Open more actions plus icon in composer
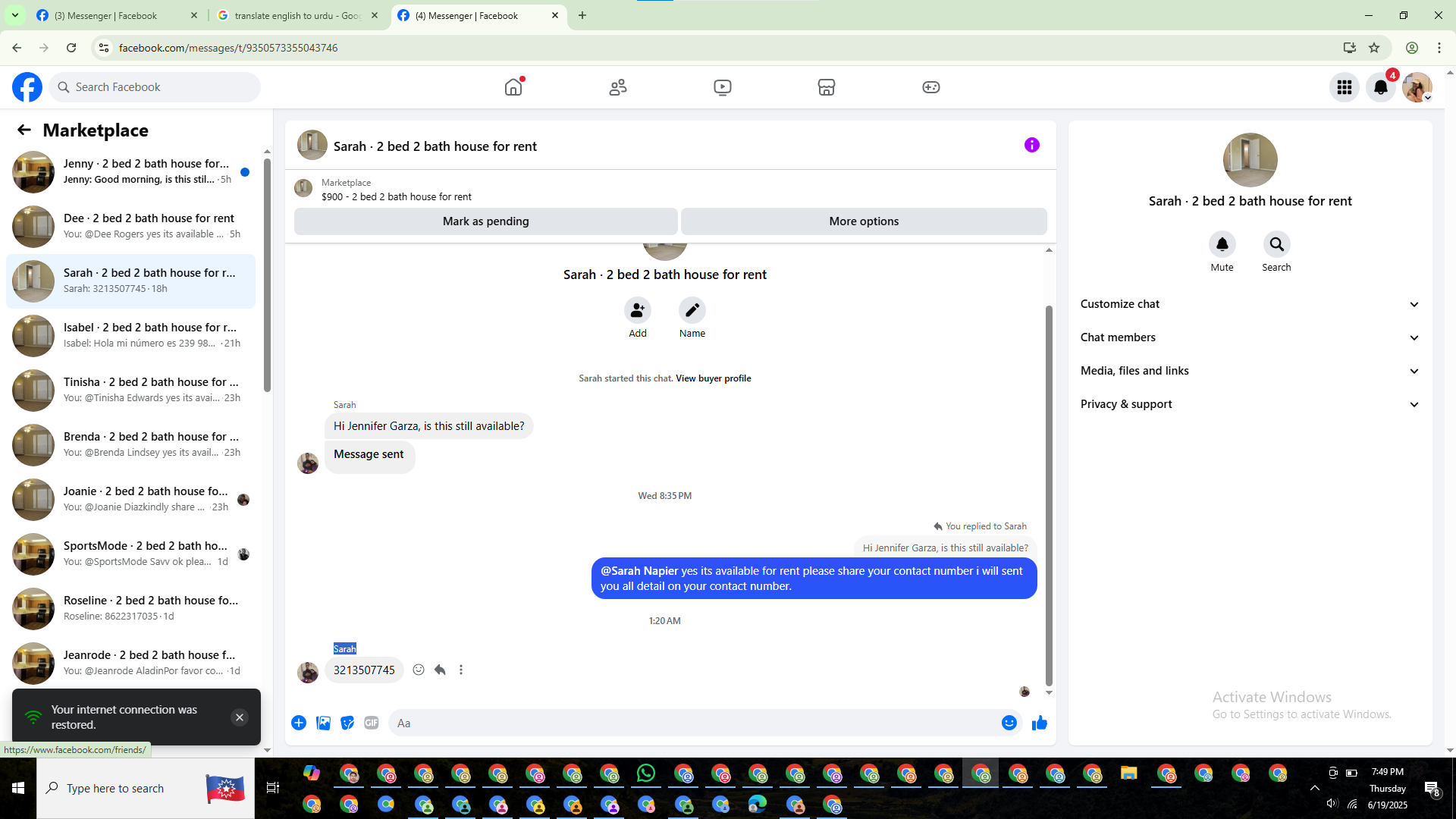This screenshot has width=1456, height=819. (x=299, y=723)
